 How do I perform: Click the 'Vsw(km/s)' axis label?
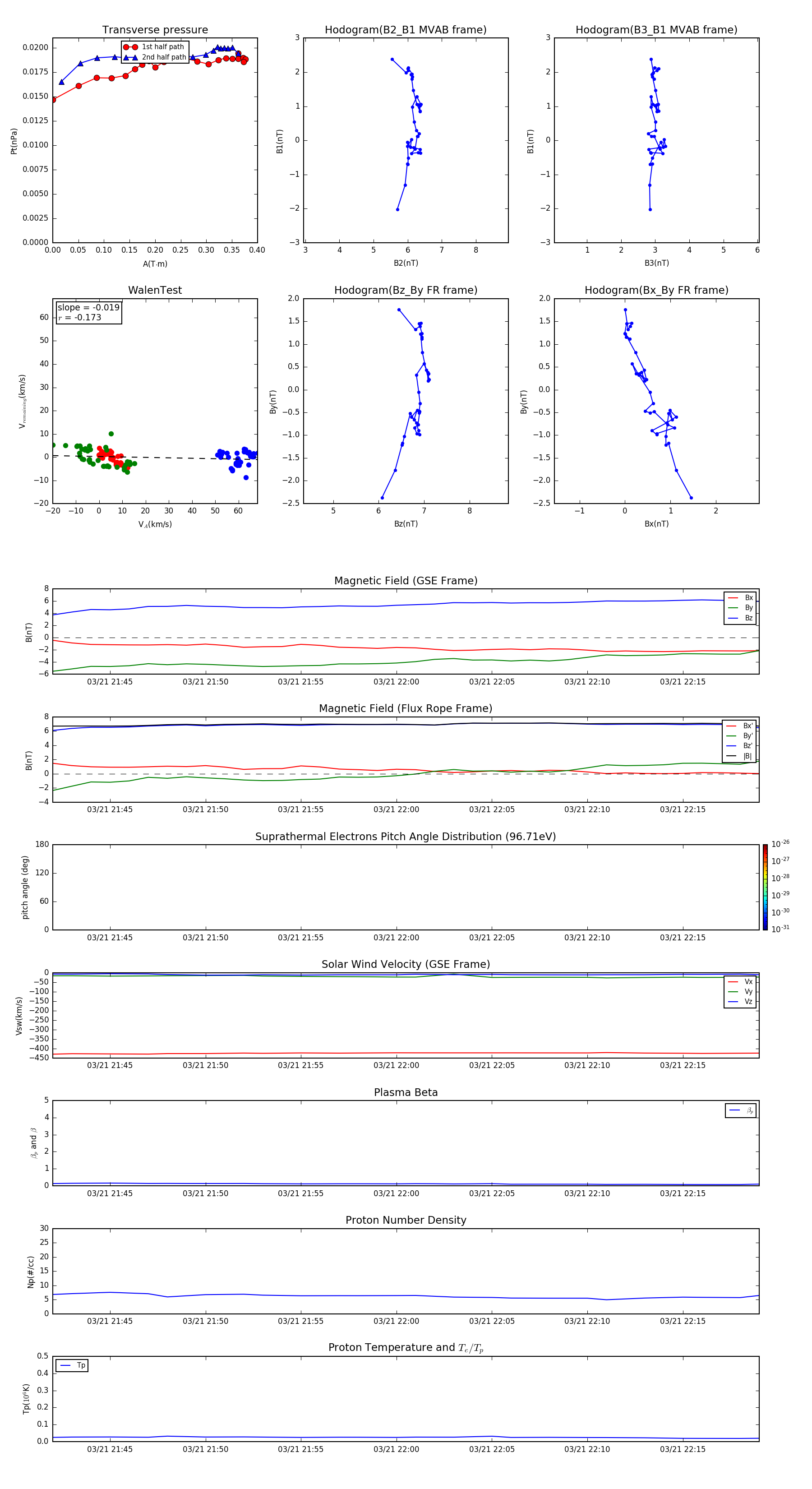click(x=19, y=1016)
